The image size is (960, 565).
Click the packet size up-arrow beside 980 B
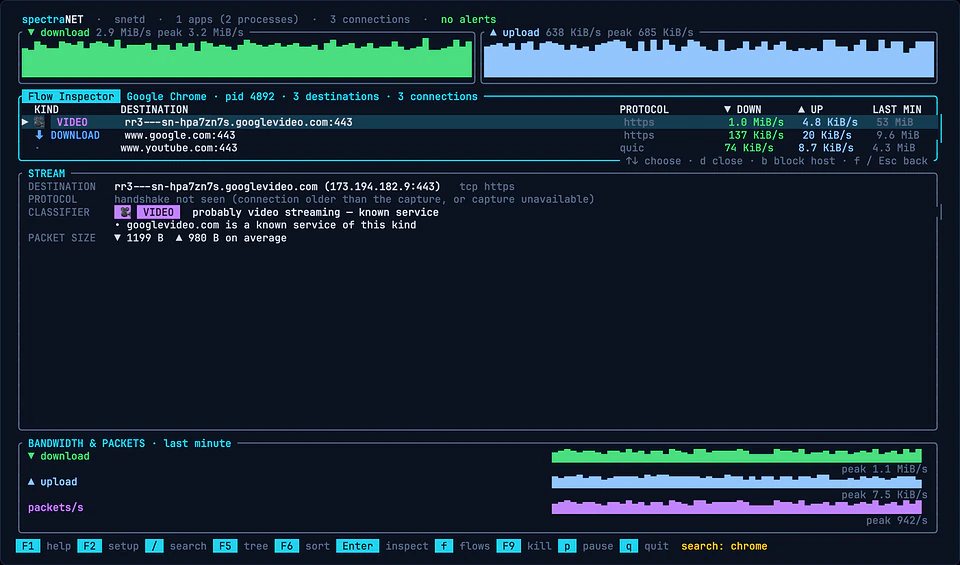tap(179, 238)
